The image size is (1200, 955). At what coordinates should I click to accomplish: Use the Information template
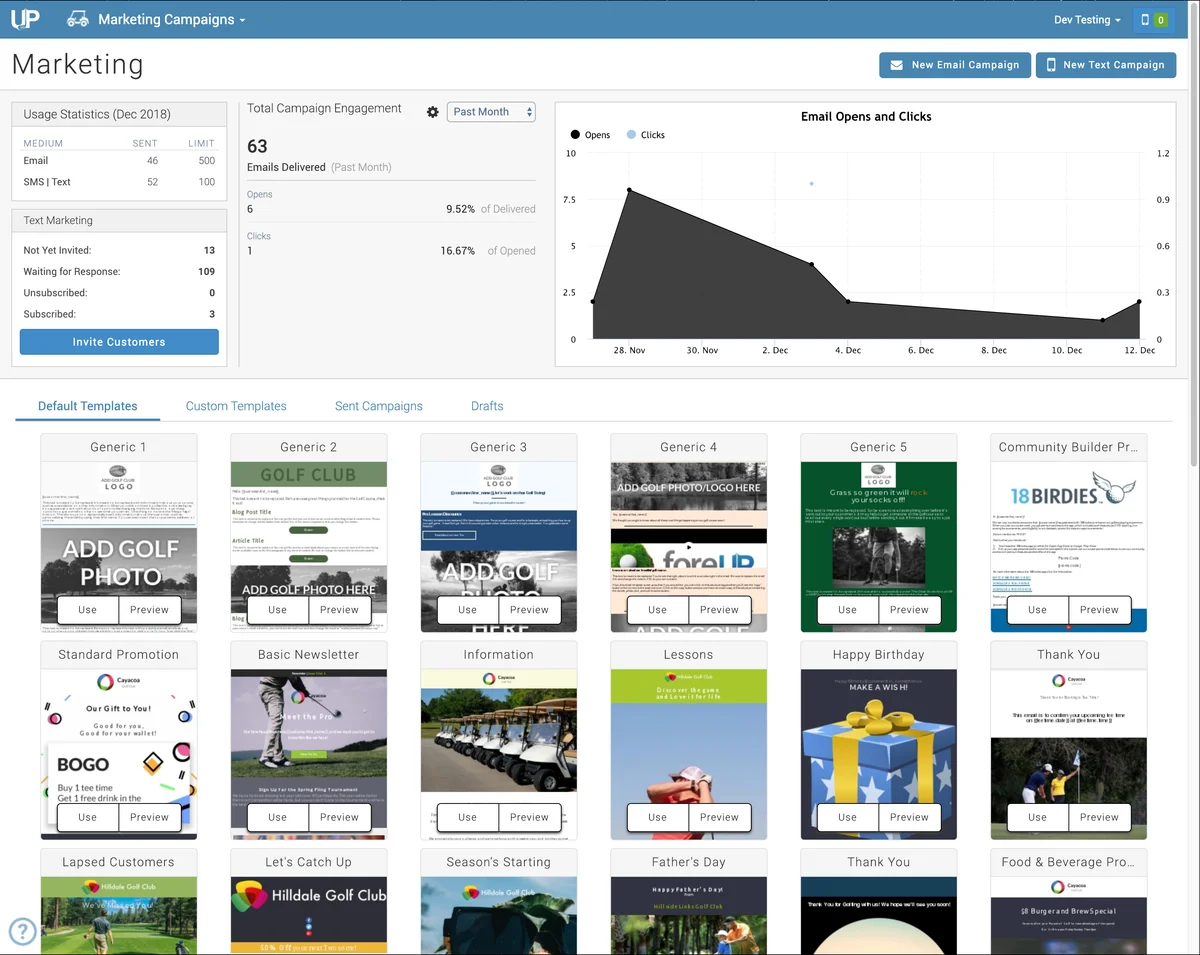468,817
